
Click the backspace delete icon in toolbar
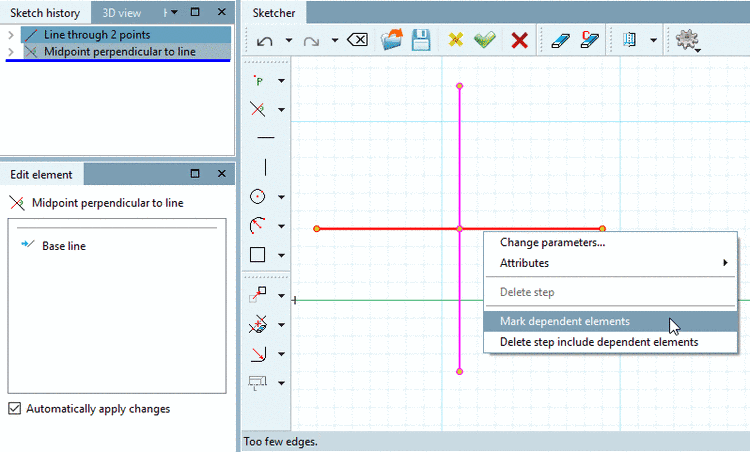[357, 40]
